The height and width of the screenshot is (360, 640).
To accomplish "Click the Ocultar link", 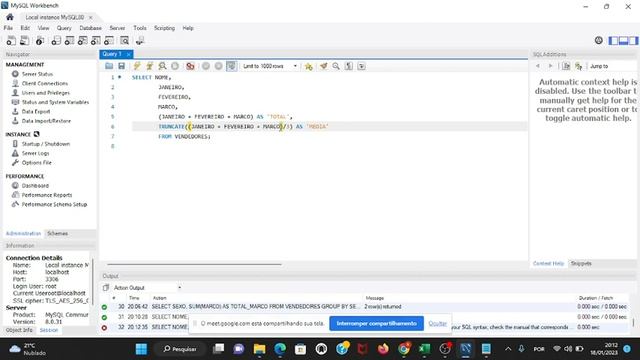I will [438, 323].
